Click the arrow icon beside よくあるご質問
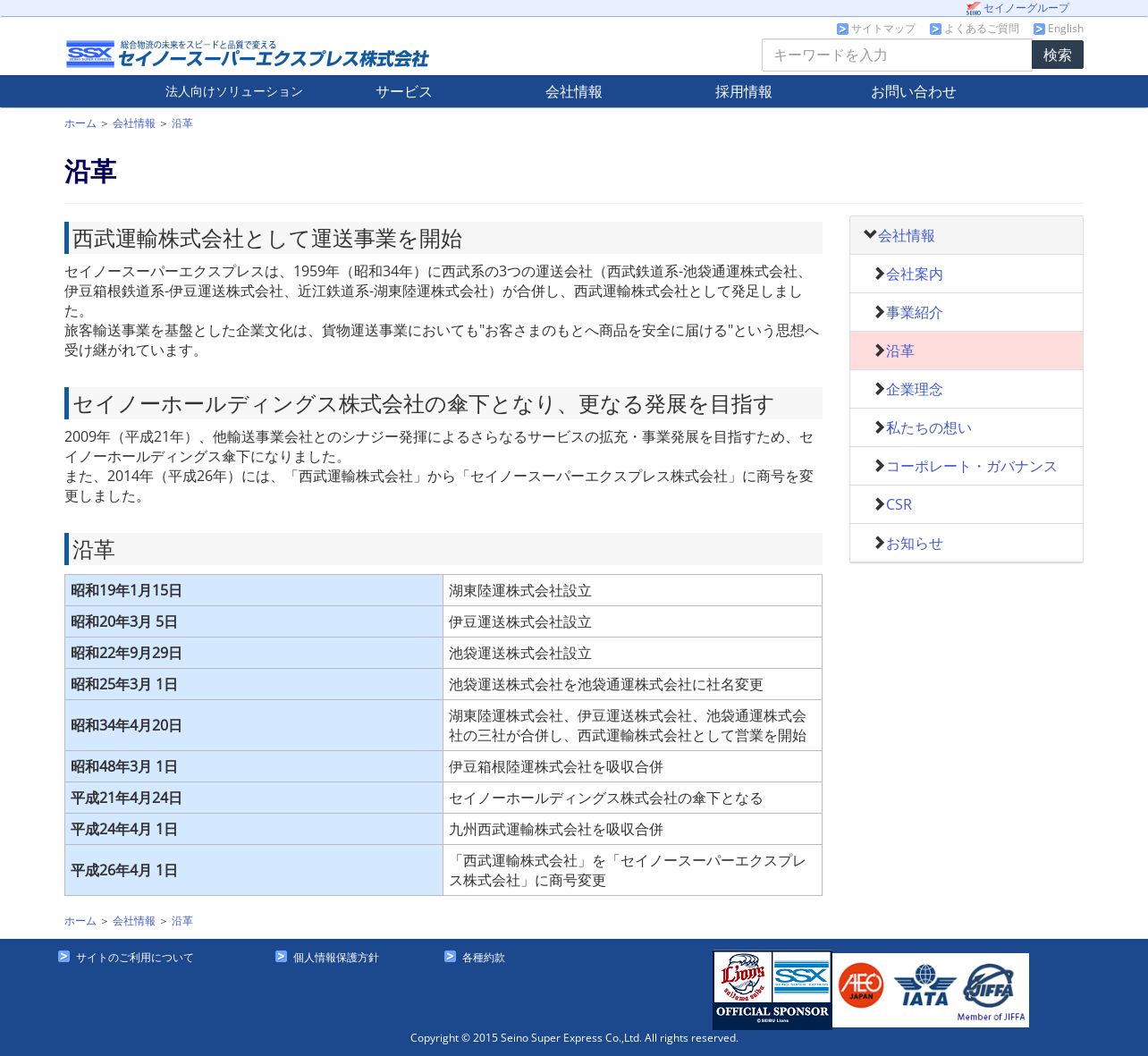This screenshot has height=1056, width=1148. (935, 30)
